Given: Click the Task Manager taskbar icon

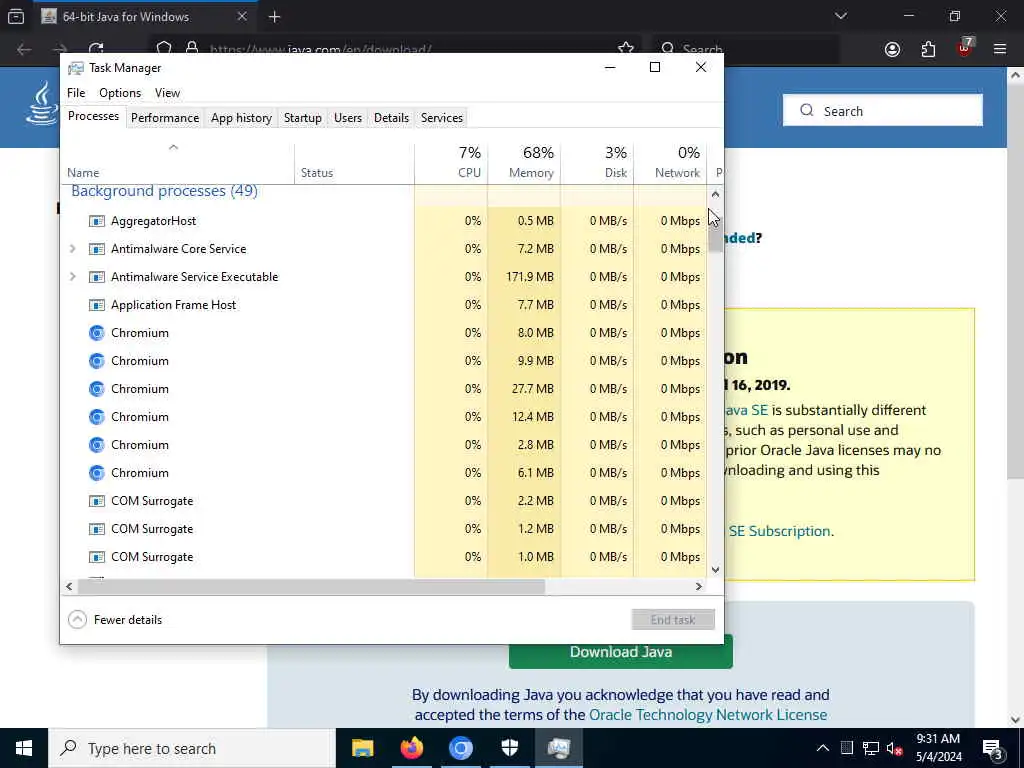Looking at the screenshot, I should 558,748.
